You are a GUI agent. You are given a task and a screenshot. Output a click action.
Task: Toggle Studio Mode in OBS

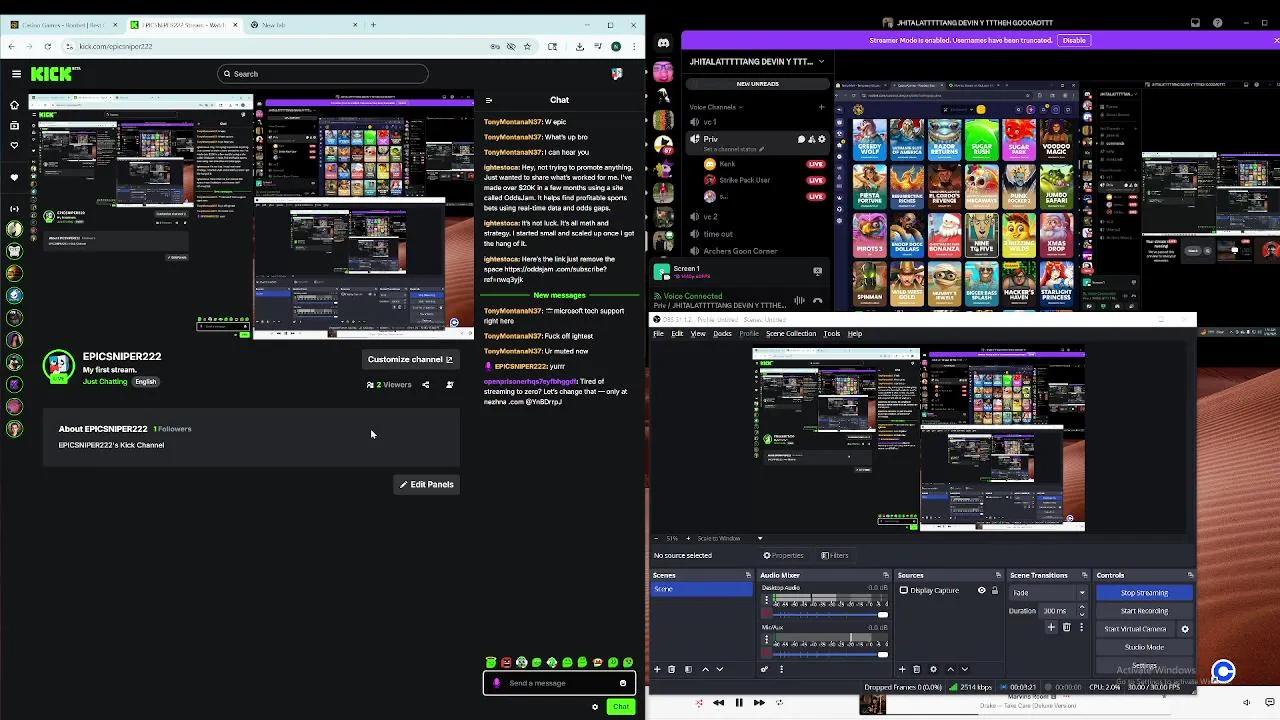(1144, 647)
